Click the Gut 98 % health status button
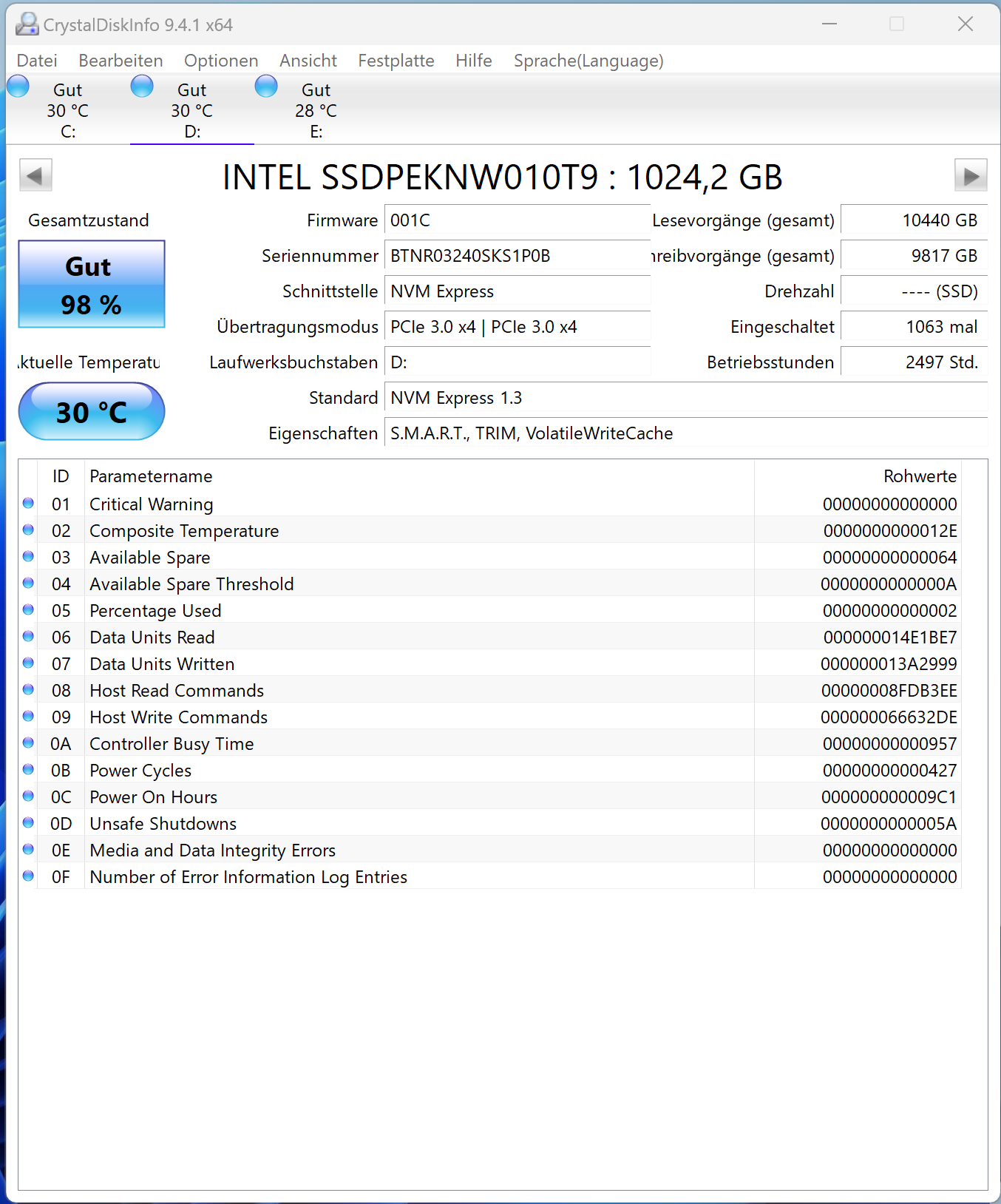 (92, 284)
